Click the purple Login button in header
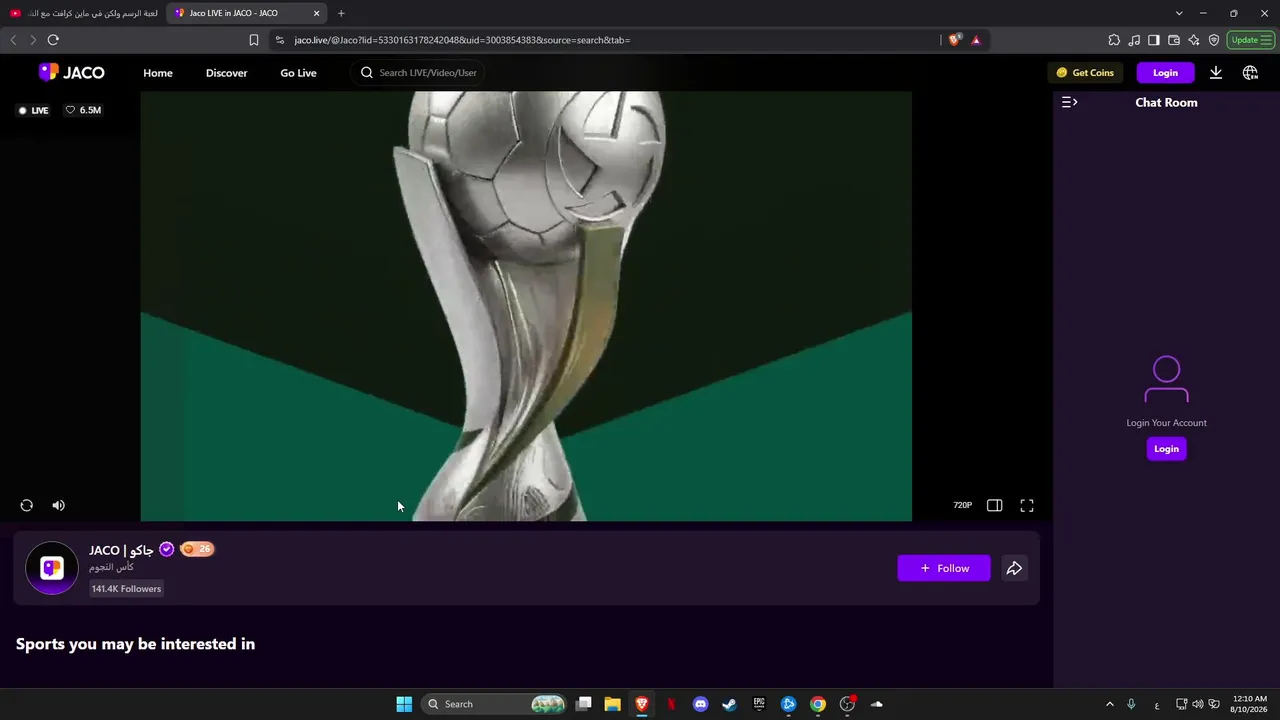The width and height of the screenshot is (1280, 720). point(1165,73)
